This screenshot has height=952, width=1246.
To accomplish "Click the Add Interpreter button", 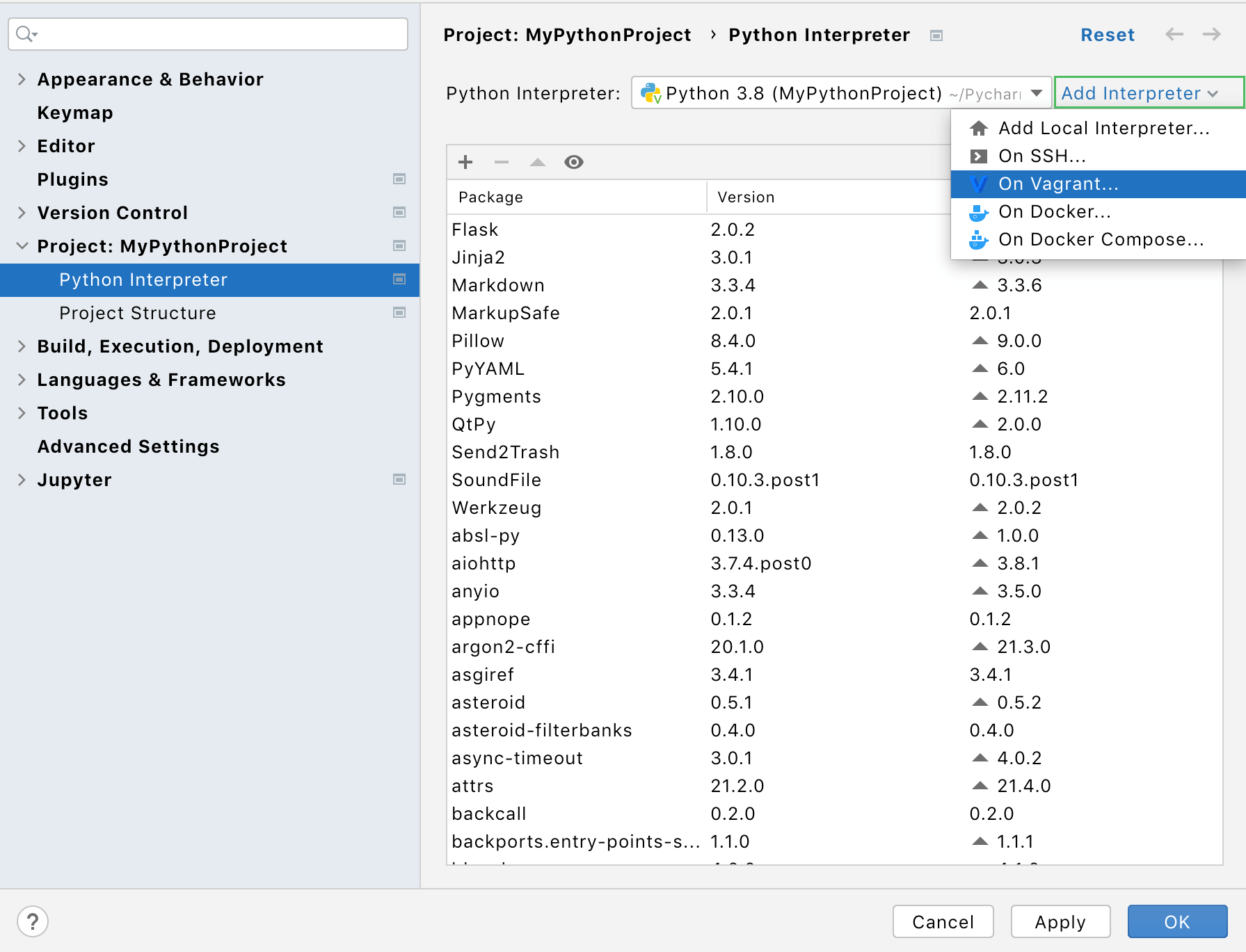I will point(1149,93).
